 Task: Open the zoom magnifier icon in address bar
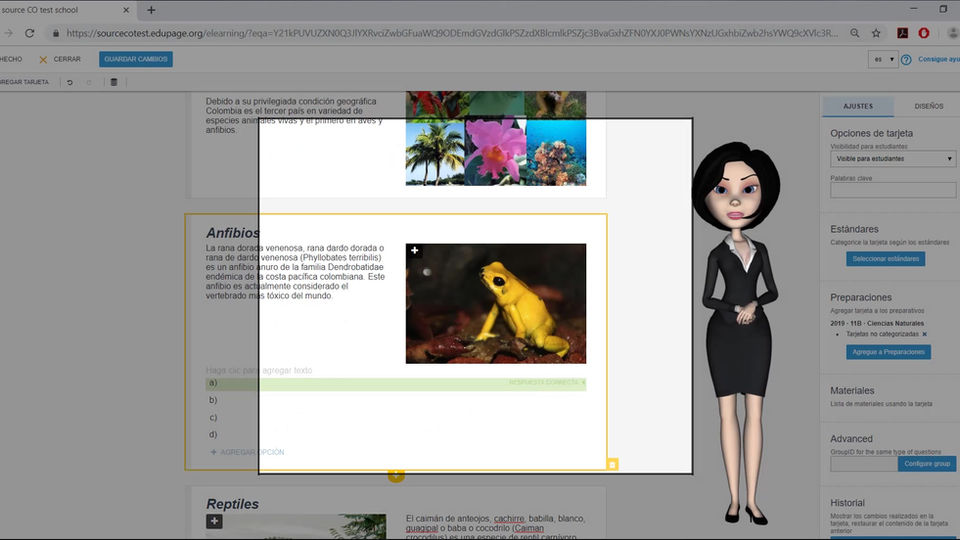(x=855, y=33)
